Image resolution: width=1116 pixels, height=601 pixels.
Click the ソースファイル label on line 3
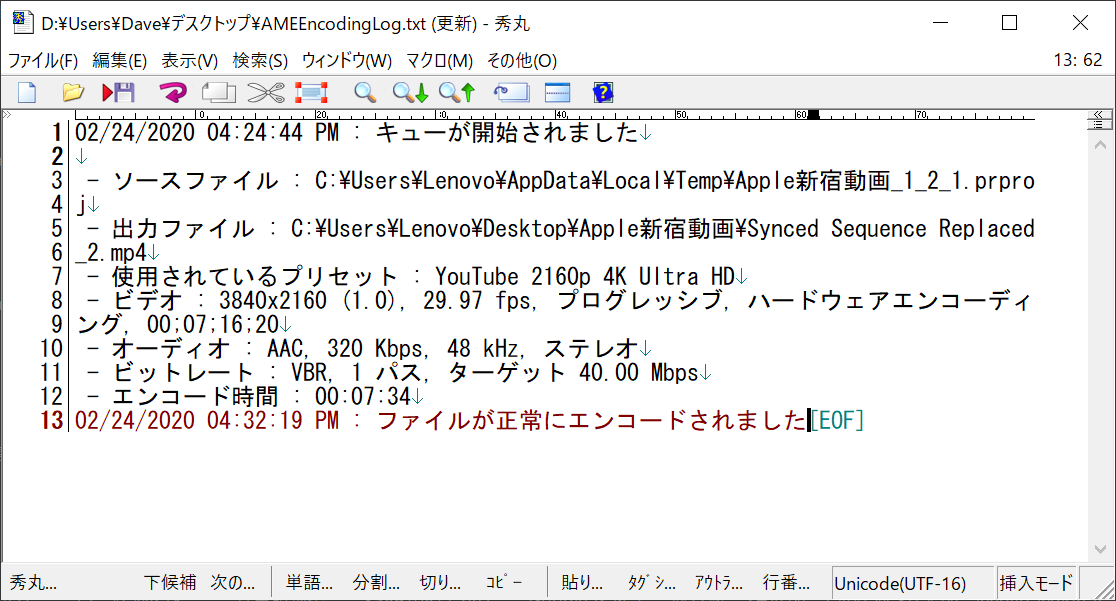click(x=195, y=181)
